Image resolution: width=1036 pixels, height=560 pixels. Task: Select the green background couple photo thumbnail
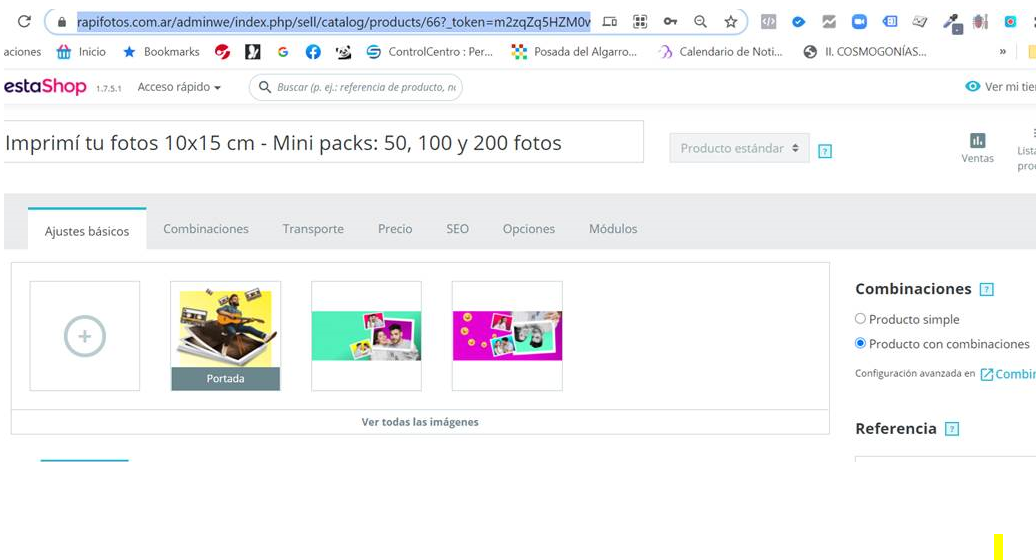tap(366, 336)
